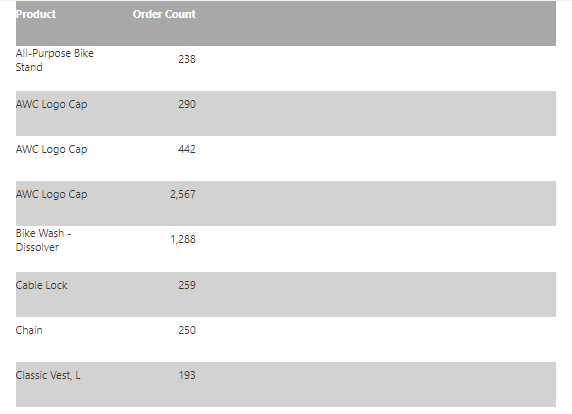
Task: Click the Order Count column header
Action: [x=164, y=14]
